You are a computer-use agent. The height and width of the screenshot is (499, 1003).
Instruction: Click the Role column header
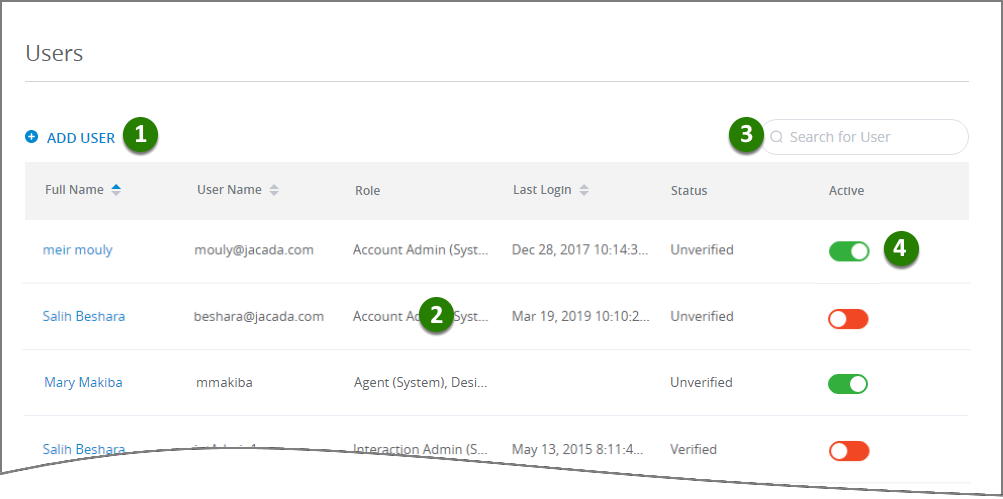coord(367,191)
